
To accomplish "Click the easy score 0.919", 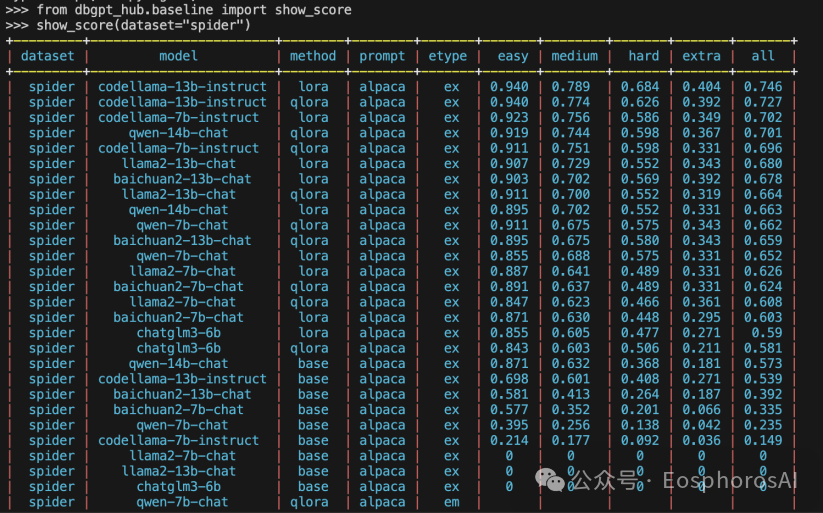I will click(509, 132).
